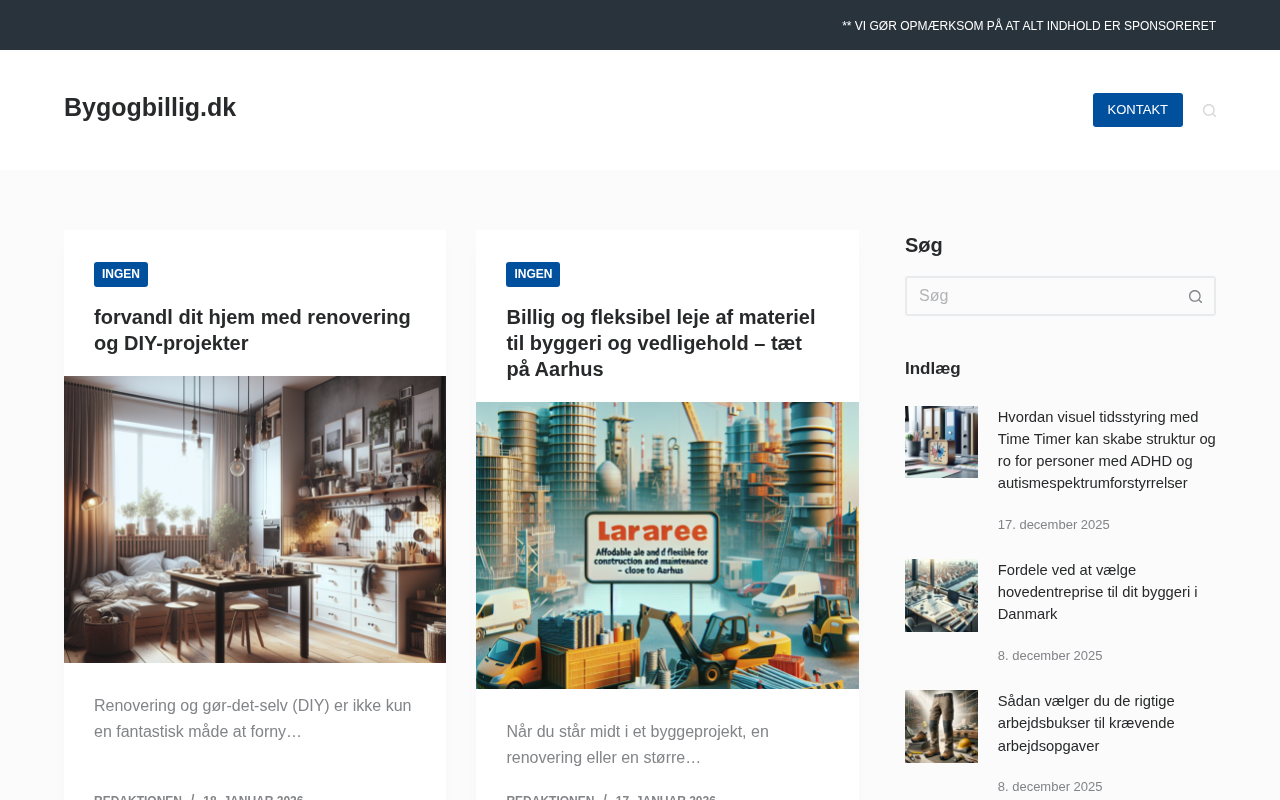View the kitchen renovation featured image
This screenshot has width=1280, height=800.
(x=255, y=519)
